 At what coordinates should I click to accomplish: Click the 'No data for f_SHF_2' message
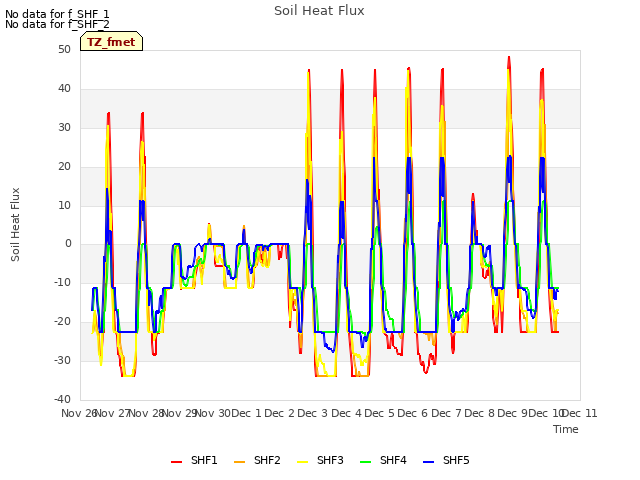pos(57,24)
